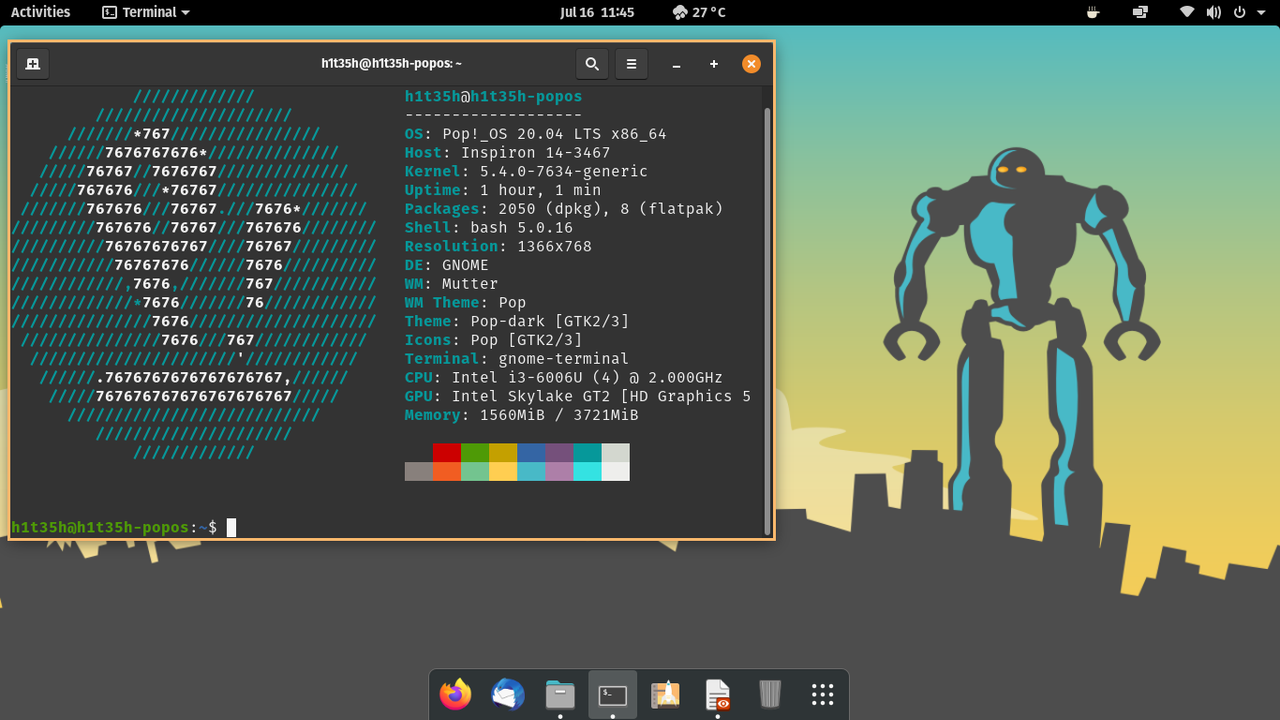Minimize the terminal window
Image resolution: width=1280 pixels, height=720 pixels.
point(677,64)
